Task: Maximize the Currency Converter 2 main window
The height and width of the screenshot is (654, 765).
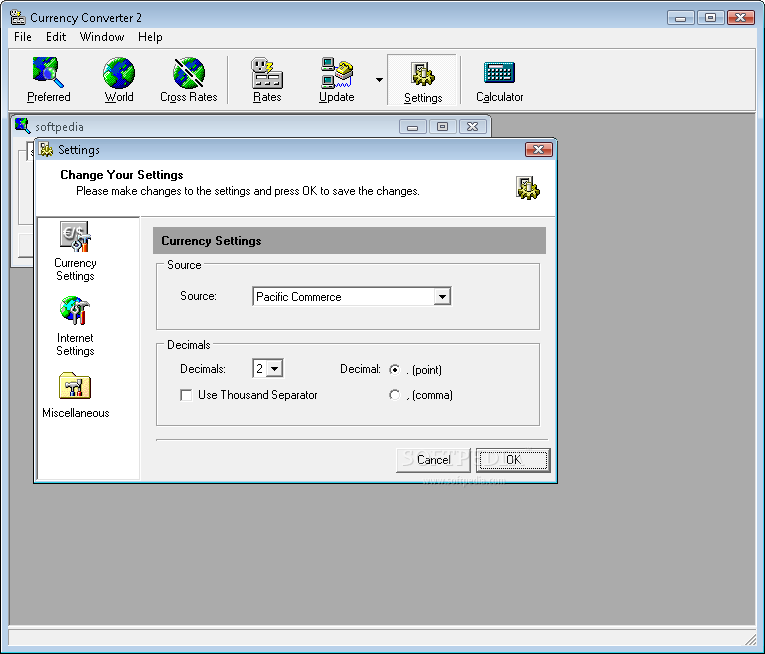Action: 710,18
